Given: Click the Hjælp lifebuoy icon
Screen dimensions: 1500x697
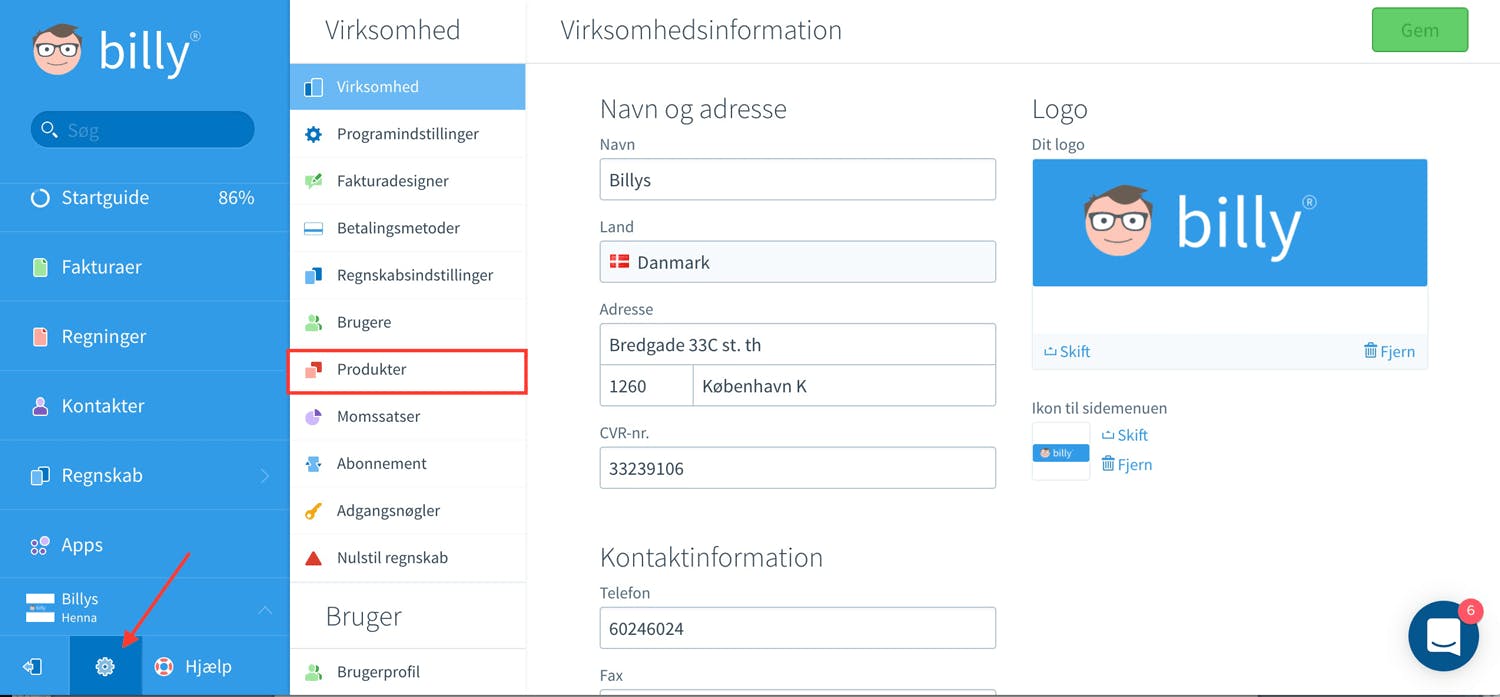Looking at the screenshot, I should [x=163, y=667].
